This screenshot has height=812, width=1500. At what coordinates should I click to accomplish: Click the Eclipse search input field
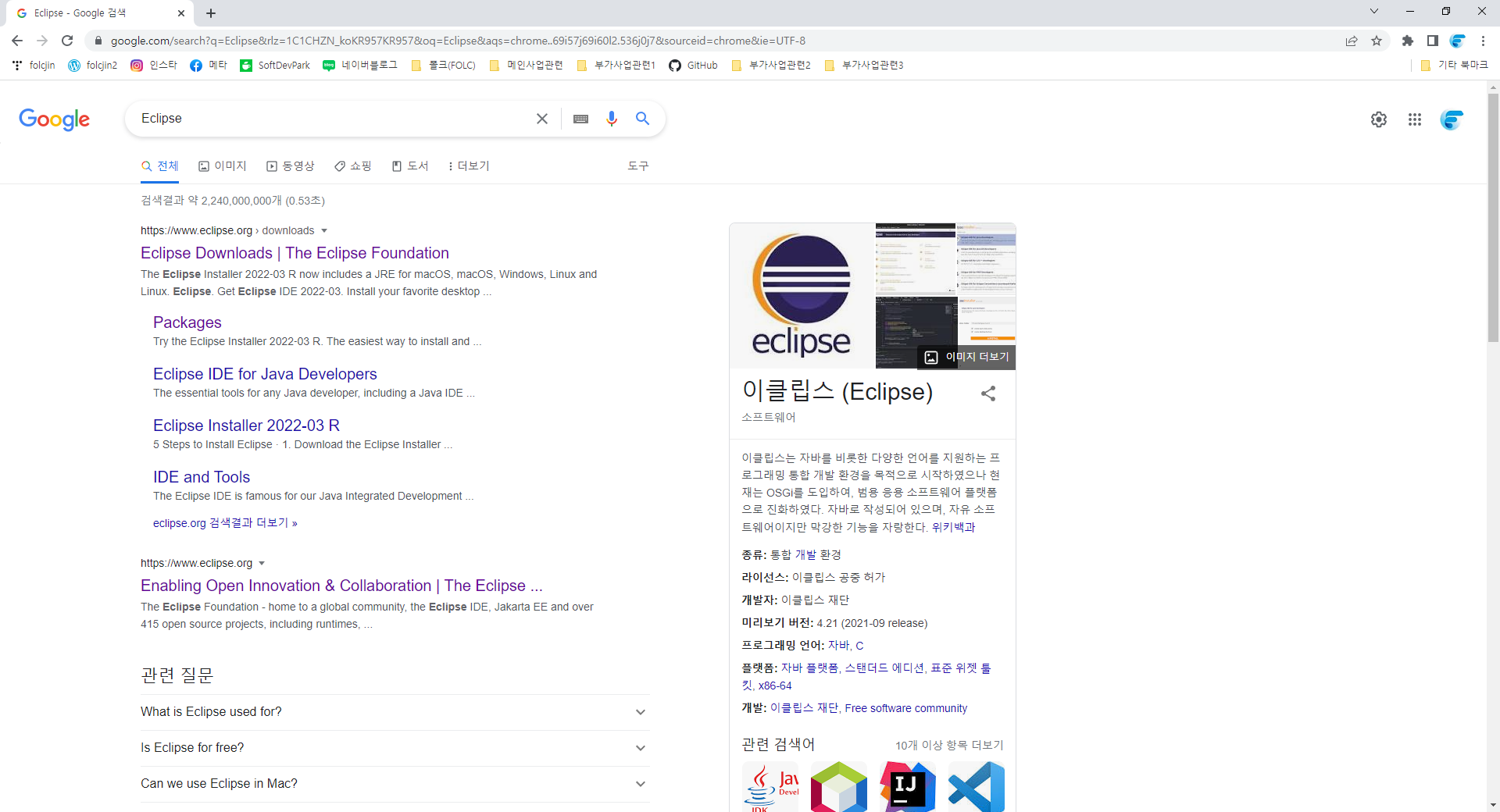click(x=332, y=119)
